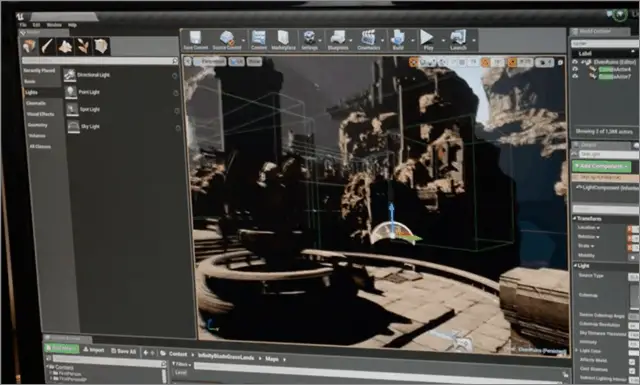Click the Lit view mode button
This screenshot has width=640, height=385.
tap(237, 62)
